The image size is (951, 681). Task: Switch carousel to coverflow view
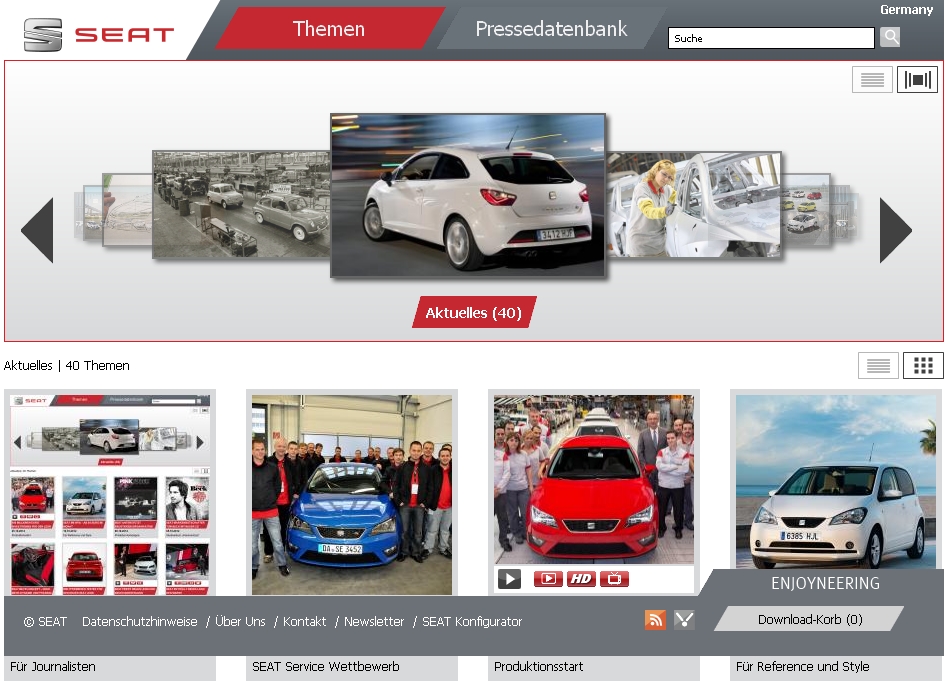pyautogui.click(x=917, y=79)
